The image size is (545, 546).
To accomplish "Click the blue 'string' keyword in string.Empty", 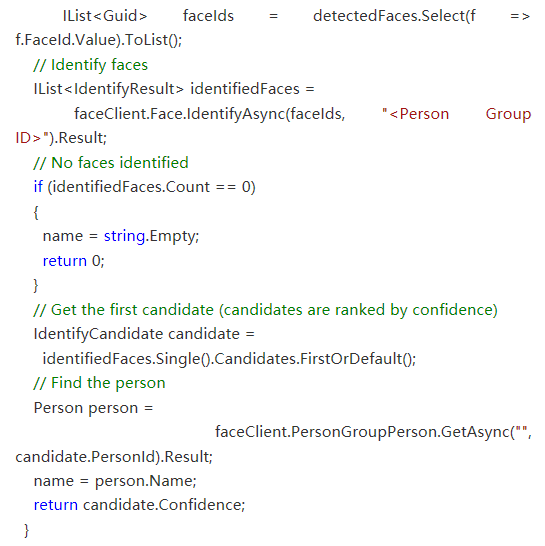I will click(x=124, y=236).
